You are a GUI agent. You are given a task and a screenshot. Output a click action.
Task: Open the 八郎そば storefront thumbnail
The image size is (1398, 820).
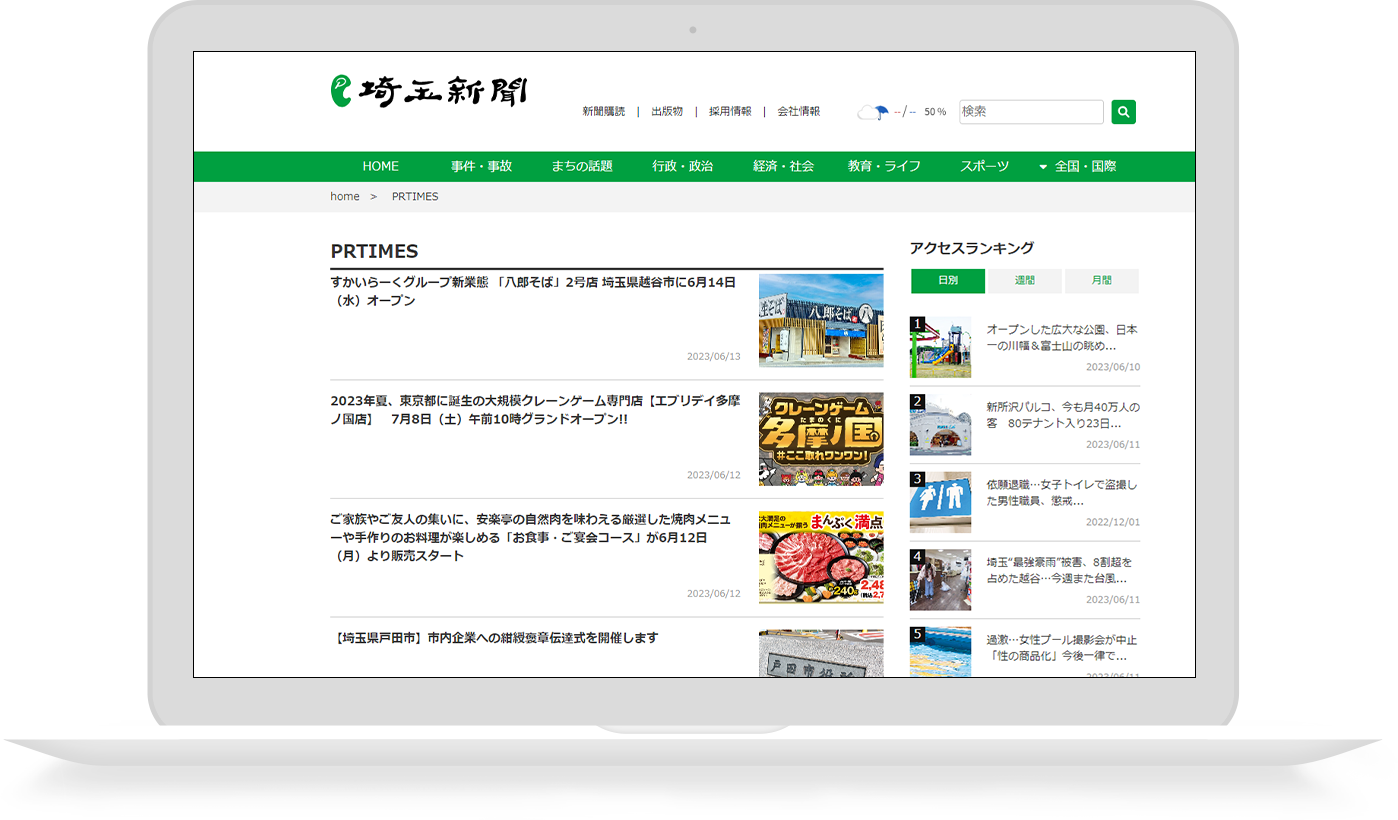[x=821, y=320]
